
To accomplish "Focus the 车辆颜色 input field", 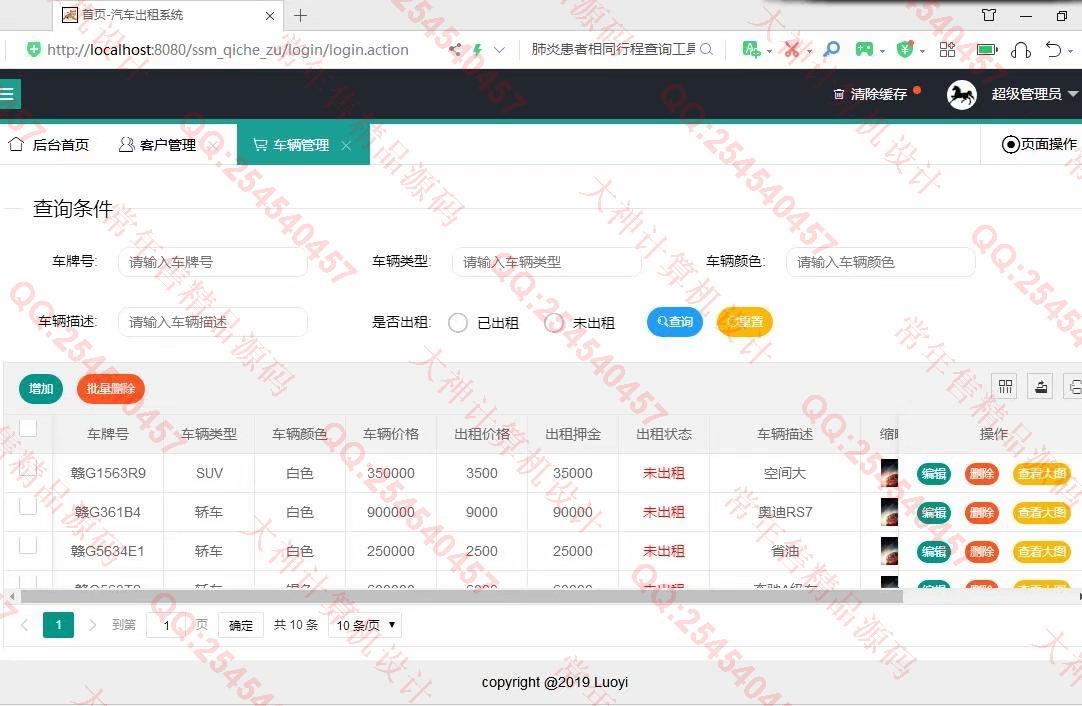I will pos(881,262).
